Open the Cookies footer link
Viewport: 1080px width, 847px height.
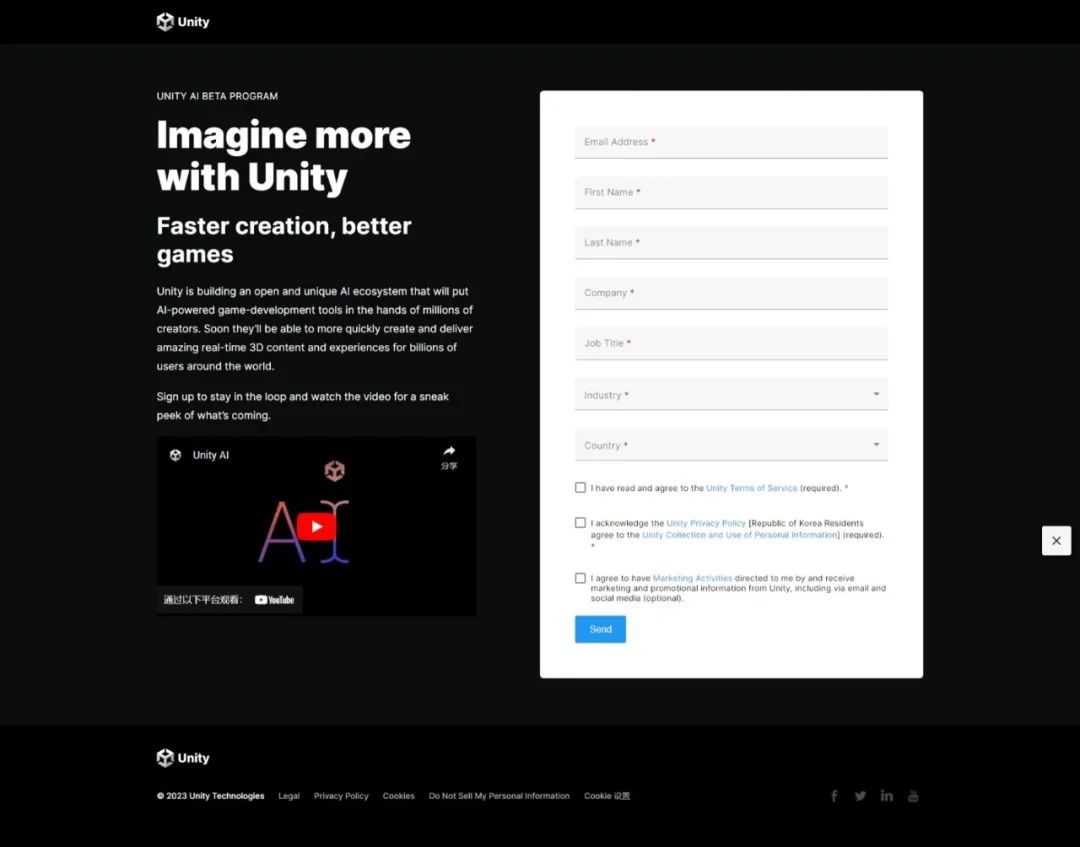tap(399, 796)
